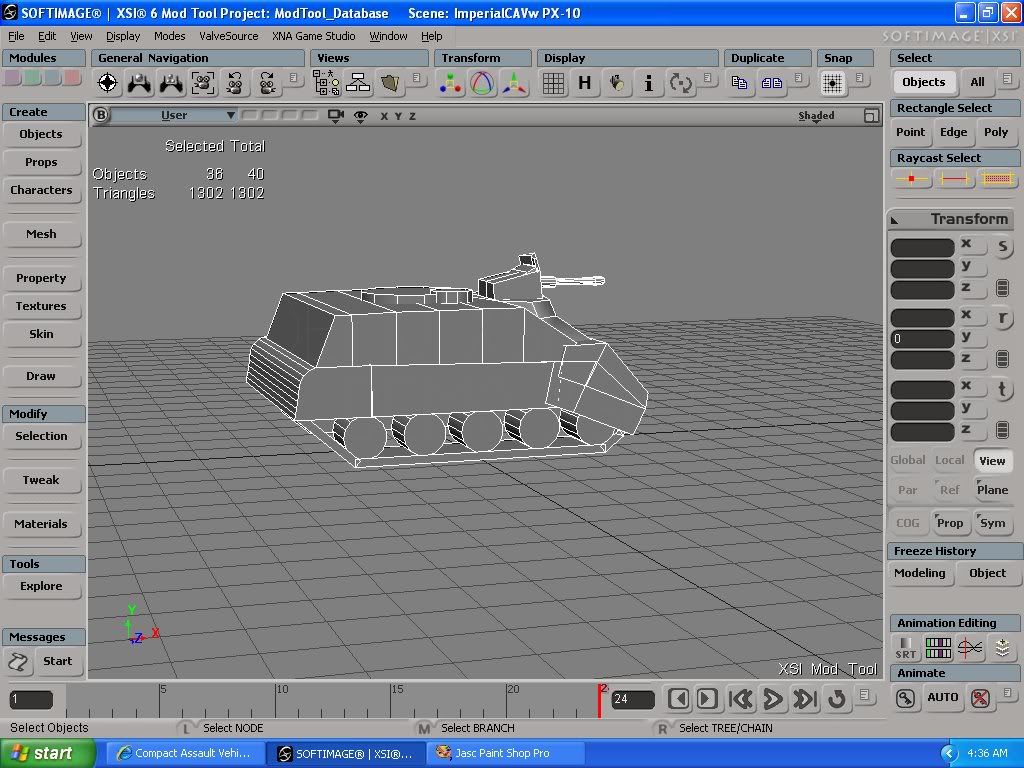Collapse the Transform panel triangle
Viewport: 1024px width, 768px height.
(x=895, y=220)
